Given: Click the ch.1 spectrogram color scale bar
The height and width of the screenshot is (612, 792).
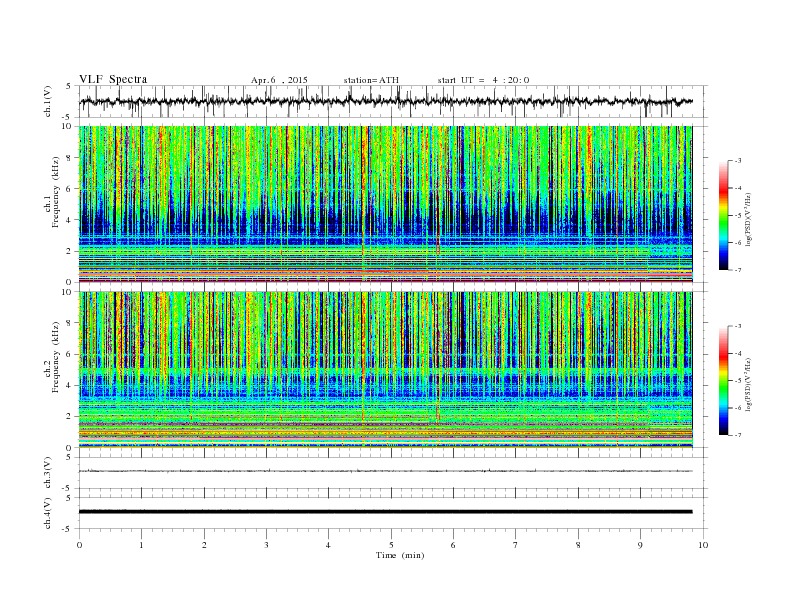Looking at the screenshot, I should click(723, 216).
